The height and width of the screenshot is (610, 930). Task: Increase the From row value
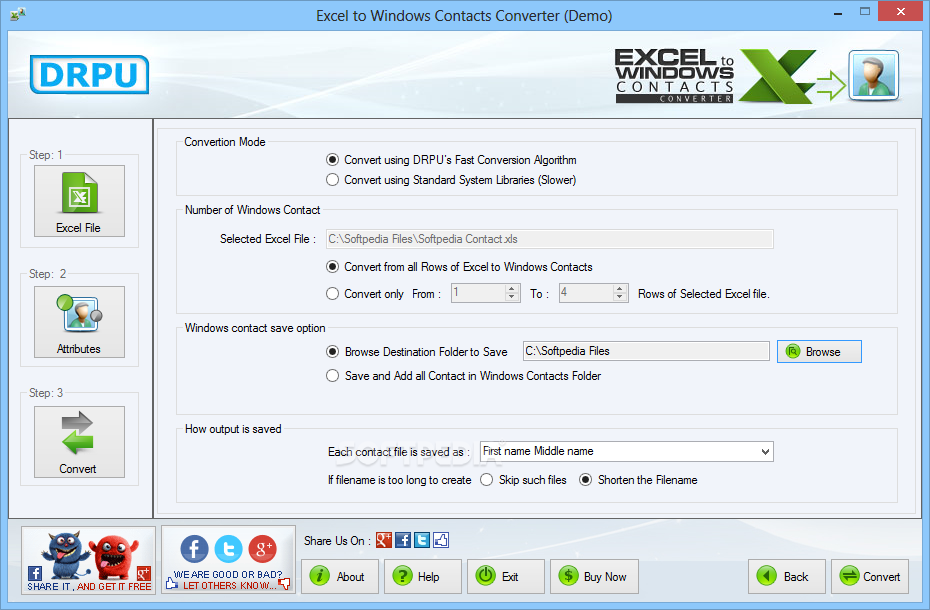tap(512, 288)
